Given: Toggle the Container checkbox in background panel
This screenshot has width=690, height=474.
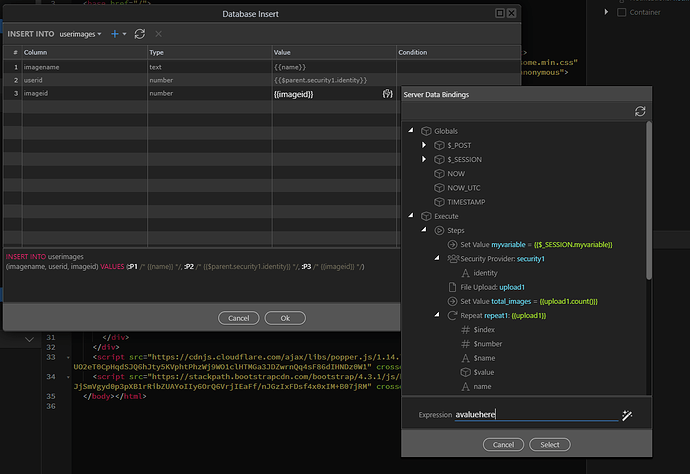Looking at the screenshot, I should coord(621,12).
